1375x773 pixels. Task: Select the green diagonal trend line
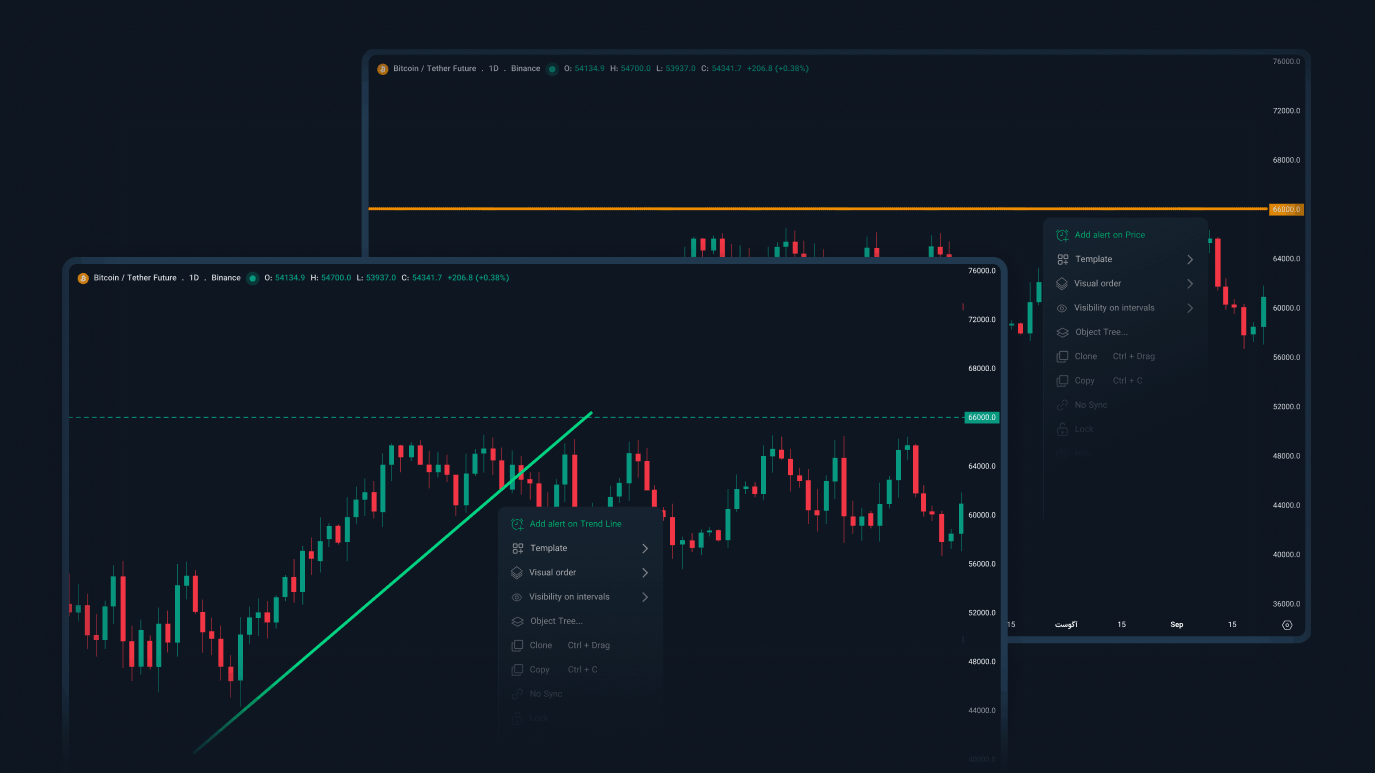pyautogui.click(x=392, y=582)
